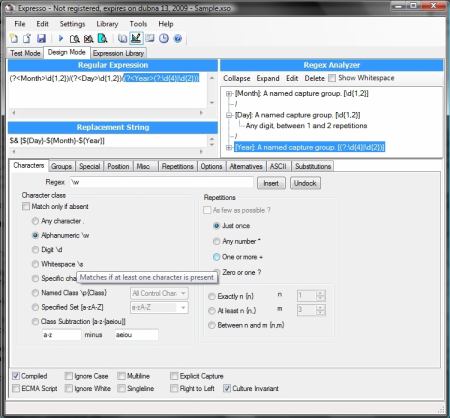Enable the Show Whitespace checkbox
This screenshot has height=418, width=450.
(332, 78)
